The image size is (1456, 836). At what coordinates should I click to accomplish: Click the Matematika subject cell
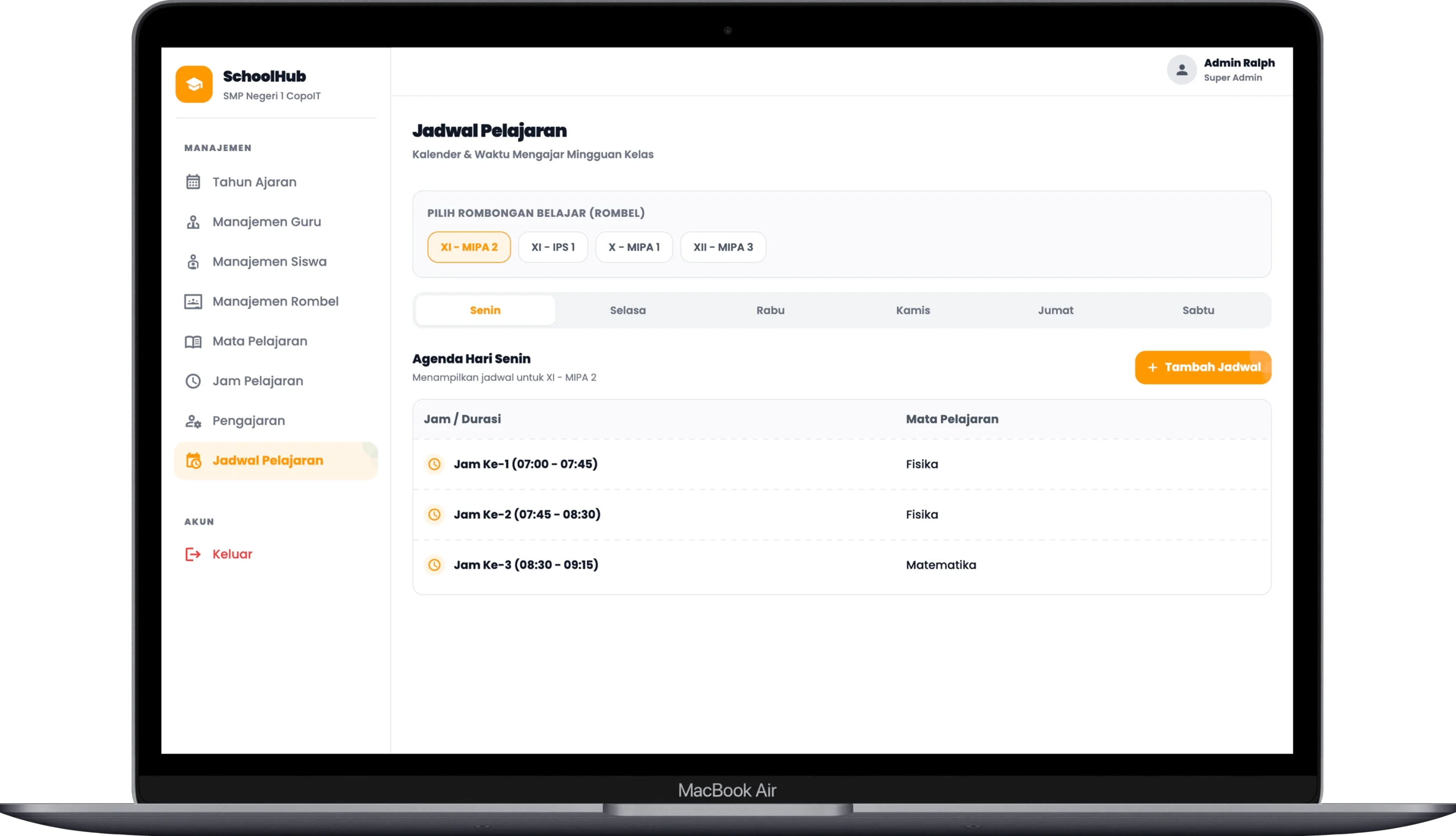[x=941, y=565]
